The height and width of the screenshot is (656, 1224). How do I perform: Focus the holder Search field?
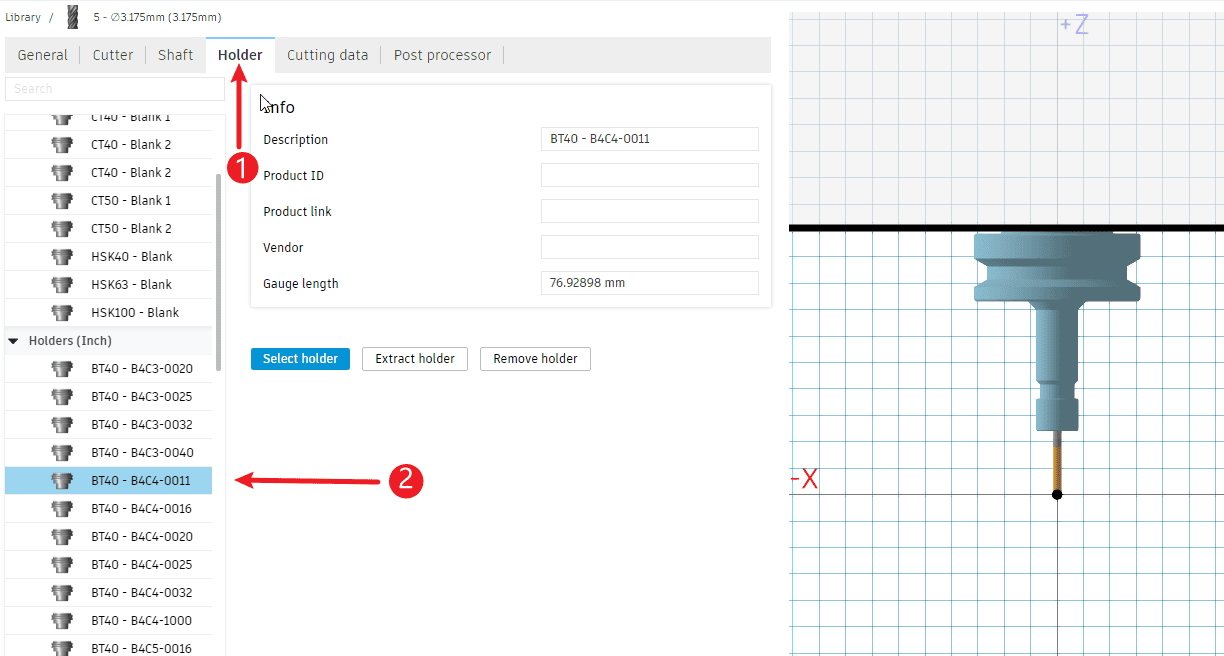(114, 89)
